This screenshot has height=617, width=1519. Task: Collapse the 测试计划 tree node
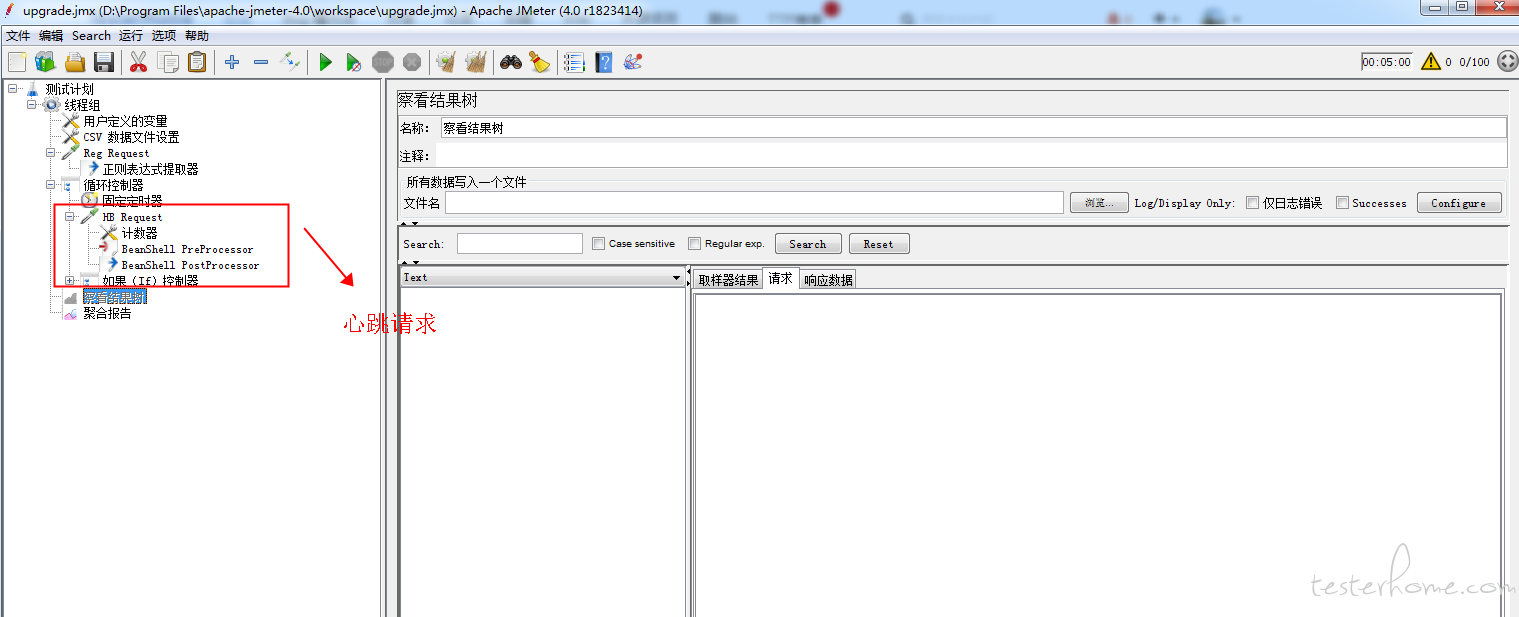12,89
